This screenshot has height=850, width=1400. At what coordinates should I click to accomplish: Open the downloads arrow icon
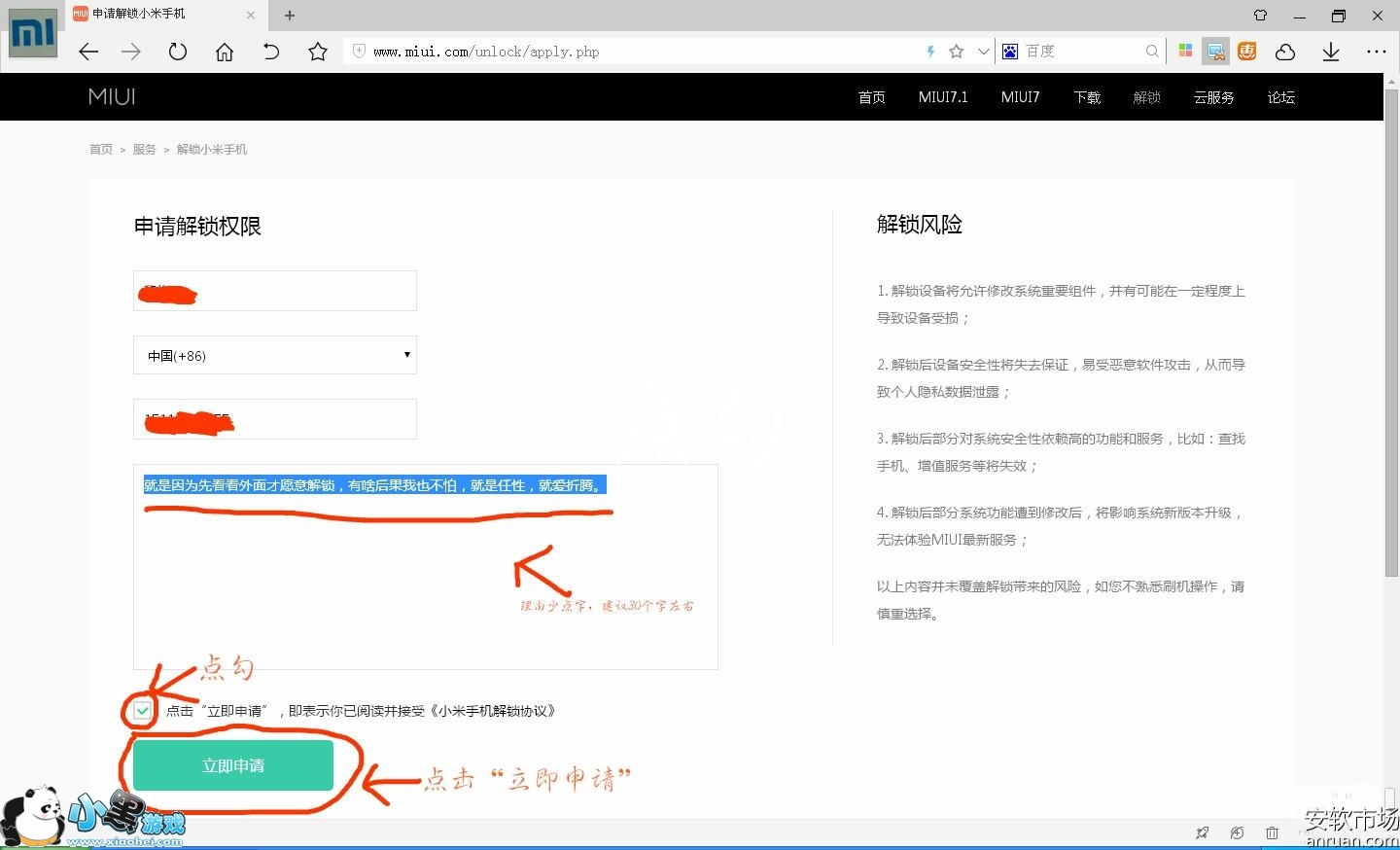click(x=1331, y=52)
